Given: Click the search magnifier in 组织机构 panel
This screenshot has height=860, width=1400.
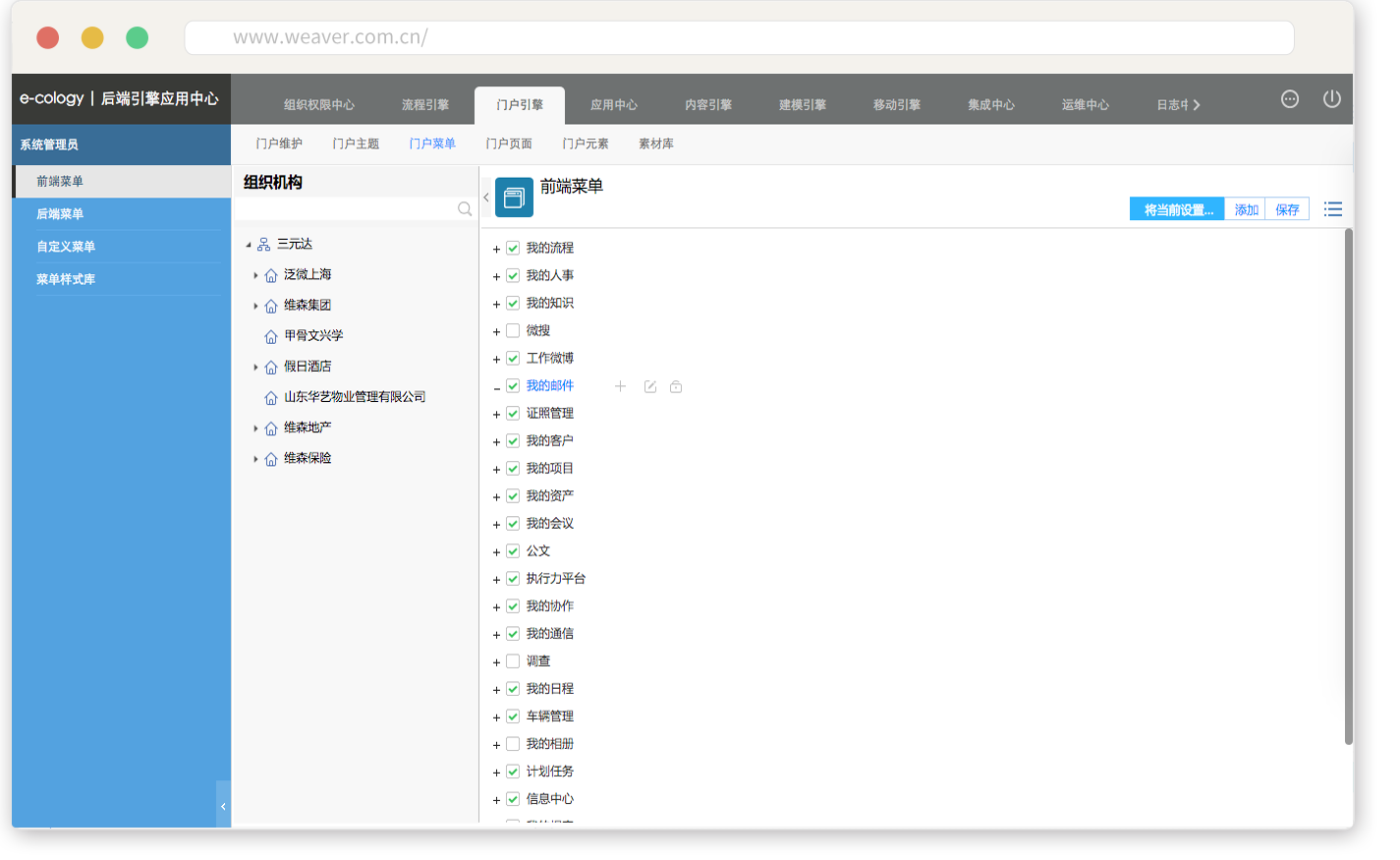Looking at the screenshot, I should (x=465, y=209).
